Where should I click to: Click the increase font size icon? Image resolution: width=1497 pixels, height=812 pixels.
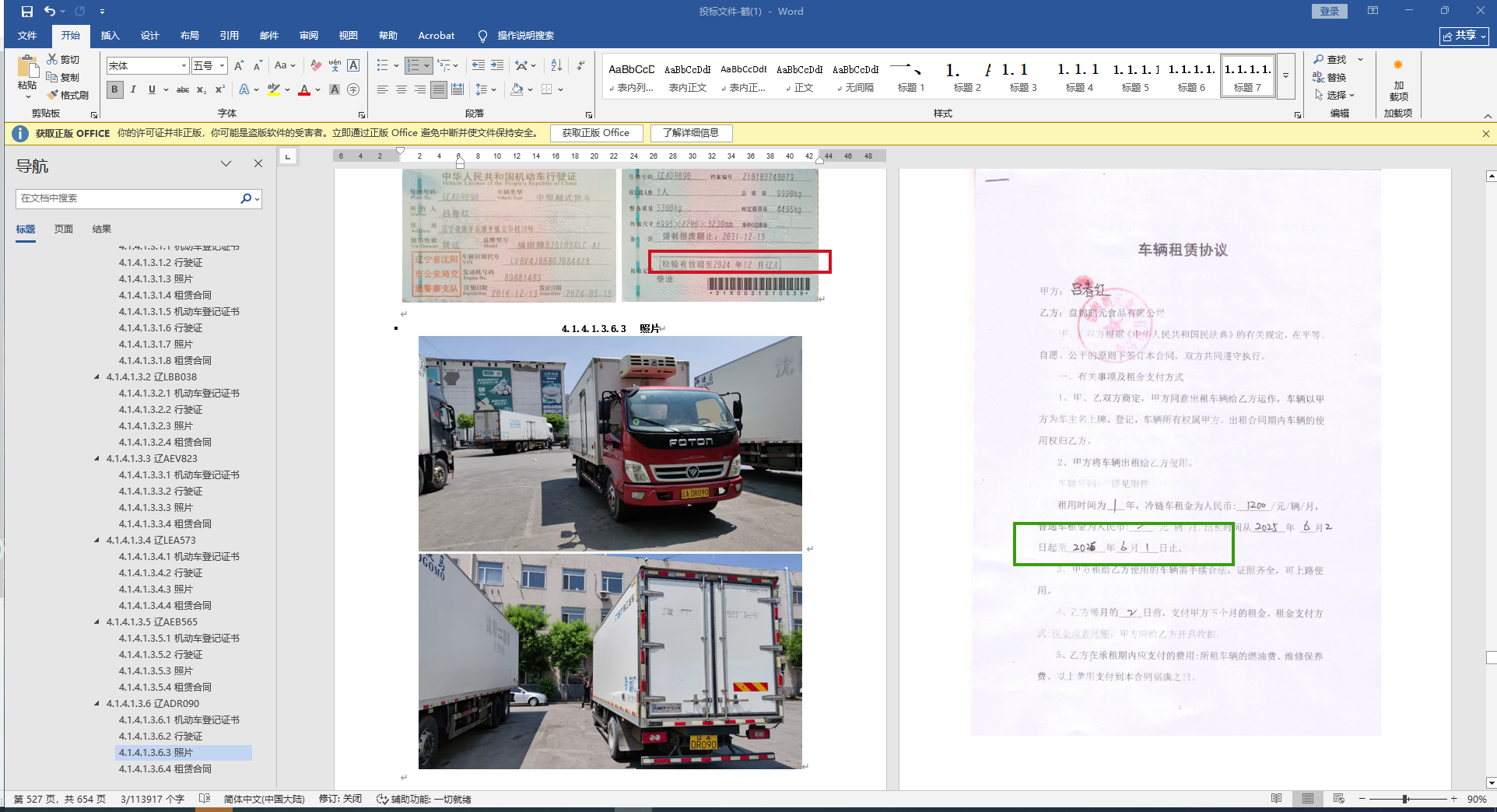click(x=239, y=65)
